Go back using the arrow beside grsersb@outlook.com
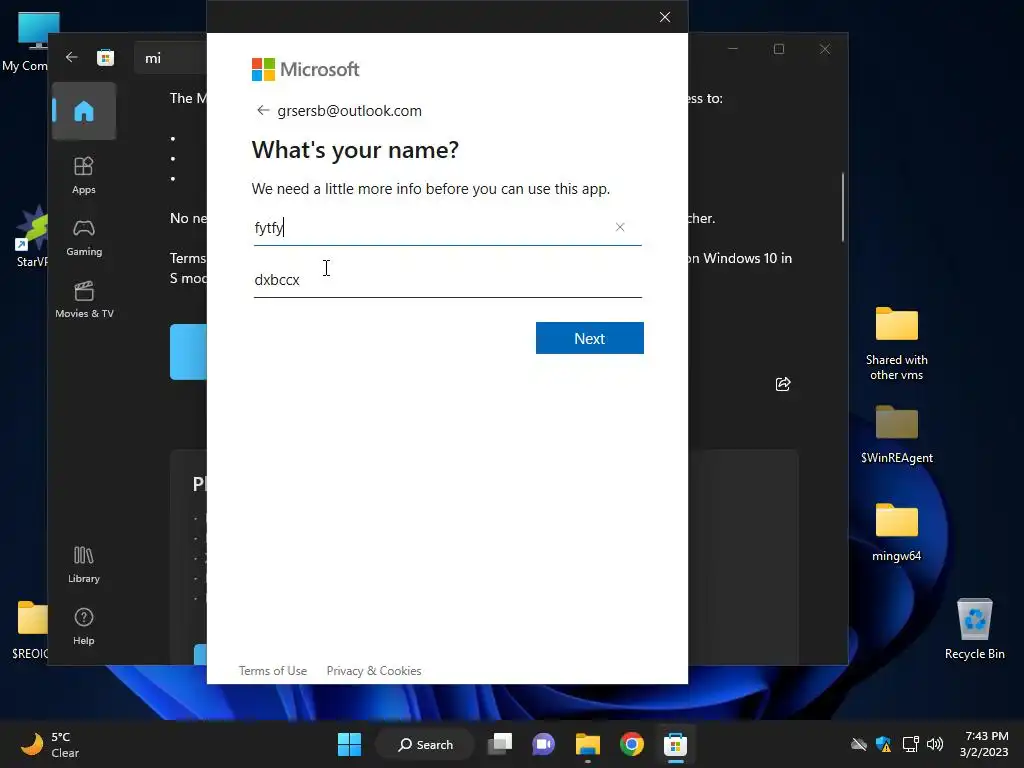Screen dimensions: 1024x768 point(263,110)
